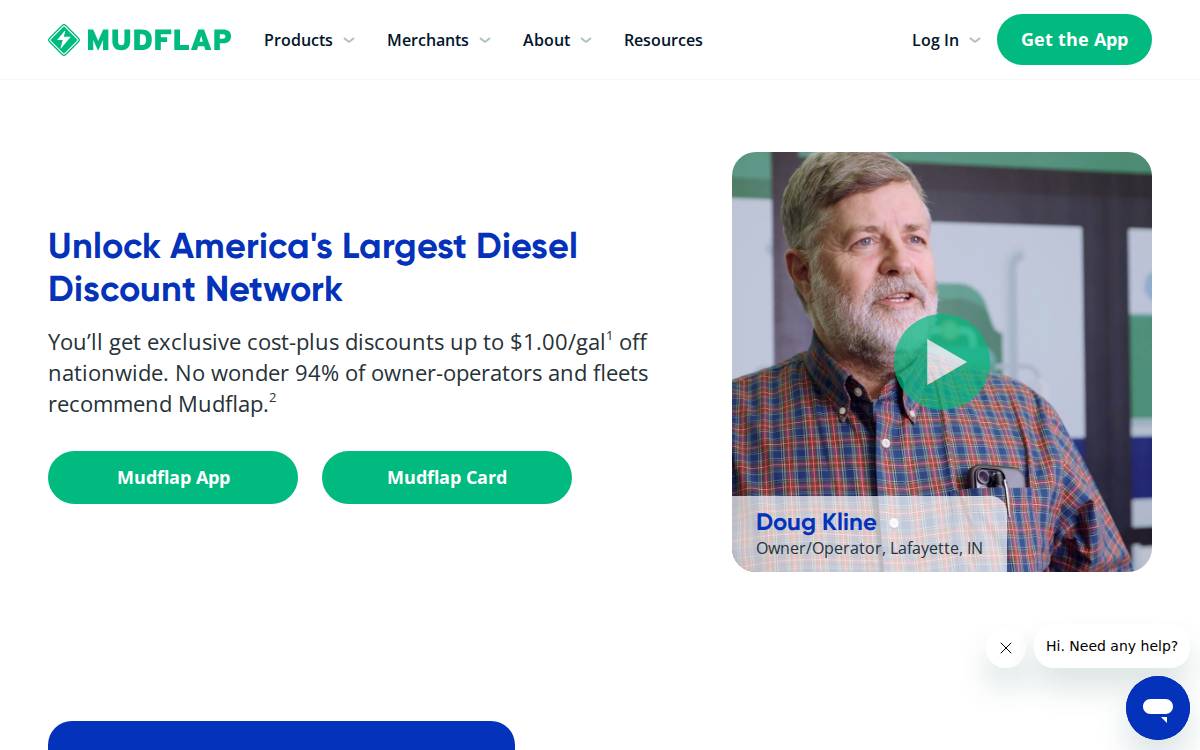Dismiss the 'Need any help?' chat prompt
1200x750 pixels.
click(1006, 648)
